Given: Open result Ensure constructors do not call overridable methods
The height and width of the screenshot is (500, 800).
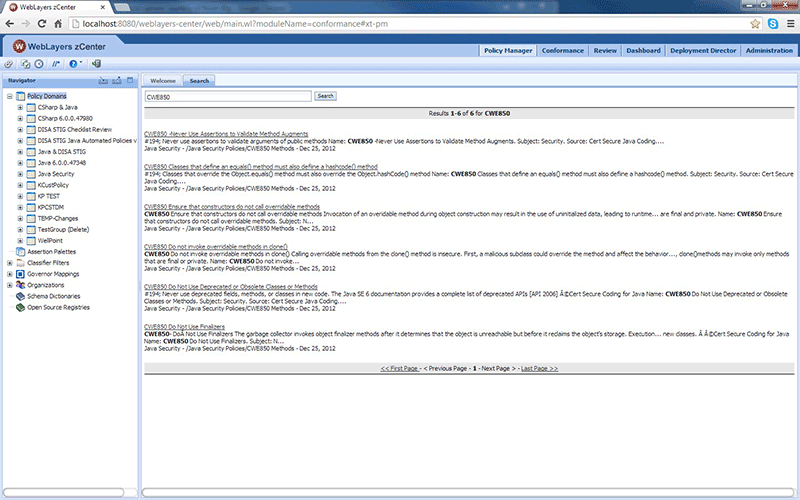Looking at the screenshot, I should (x=232, y=207).
